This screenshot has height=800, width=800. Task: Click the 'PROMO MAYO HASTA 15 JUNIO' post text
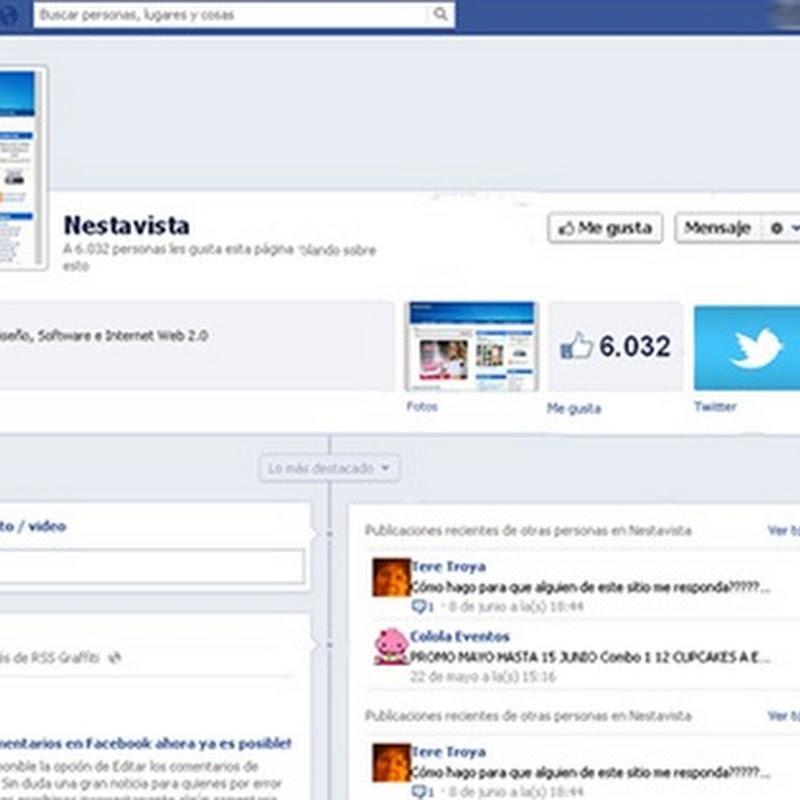590,657
